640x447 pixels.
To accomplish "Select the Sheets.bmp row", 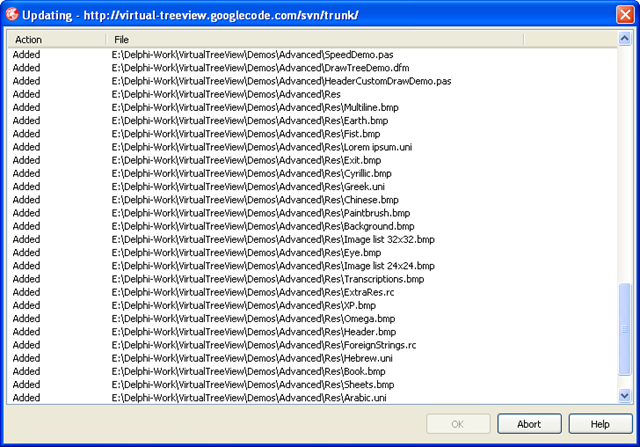I will tap(312, 385).
